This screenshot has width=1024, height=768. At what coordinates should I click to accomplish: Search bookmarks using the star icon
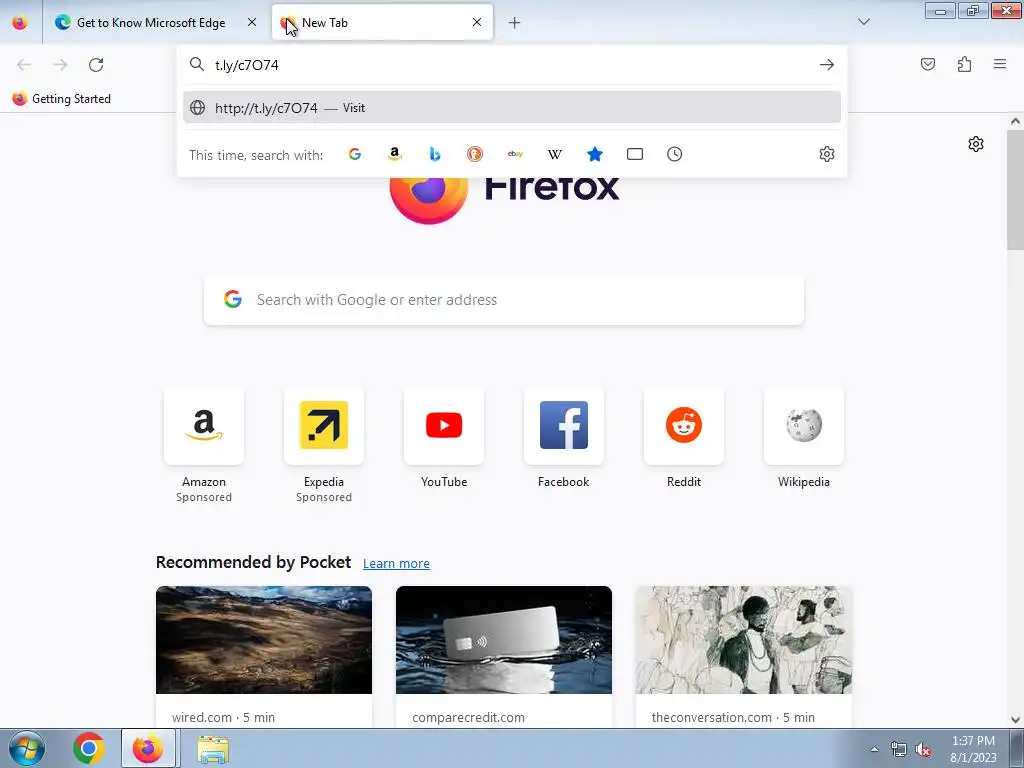pyautogui.click(x=594, y=154)
